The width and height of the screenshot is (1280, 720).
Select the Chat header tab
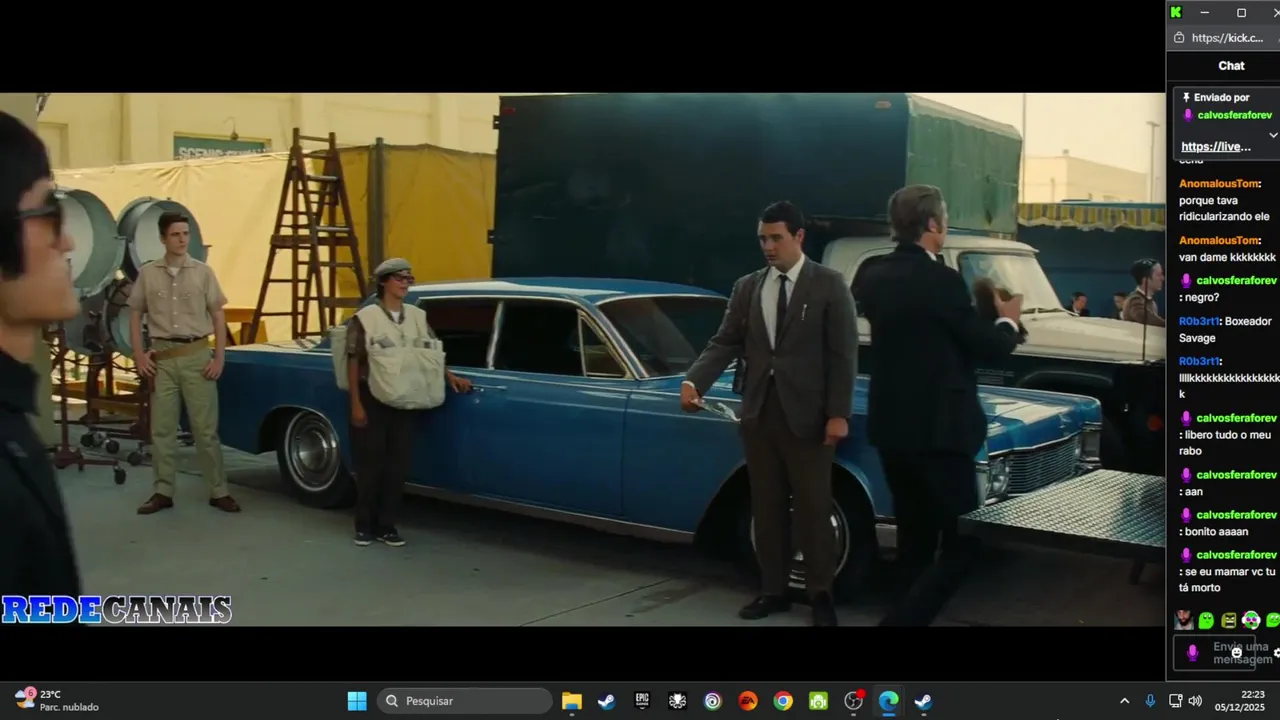point(1231,66)
